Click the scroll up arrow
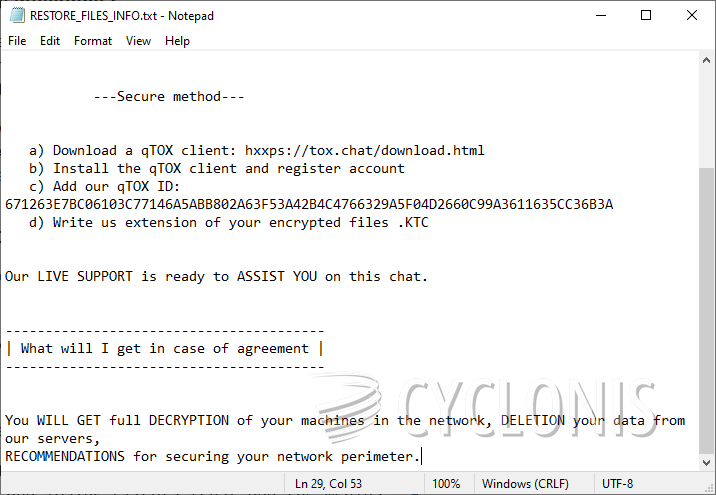The width and height of the screenshot is (716, 495). [x=707, y=61]
